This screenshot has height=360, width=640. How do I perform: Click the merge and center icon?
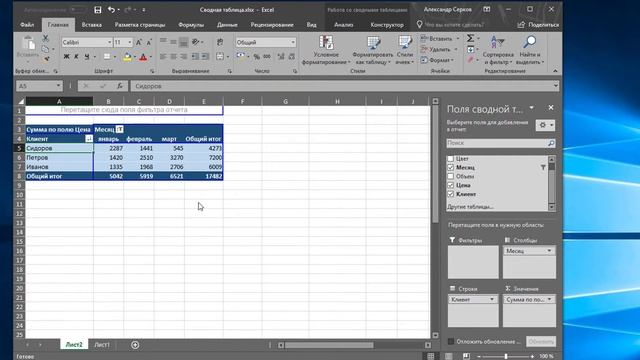point(220,57)
